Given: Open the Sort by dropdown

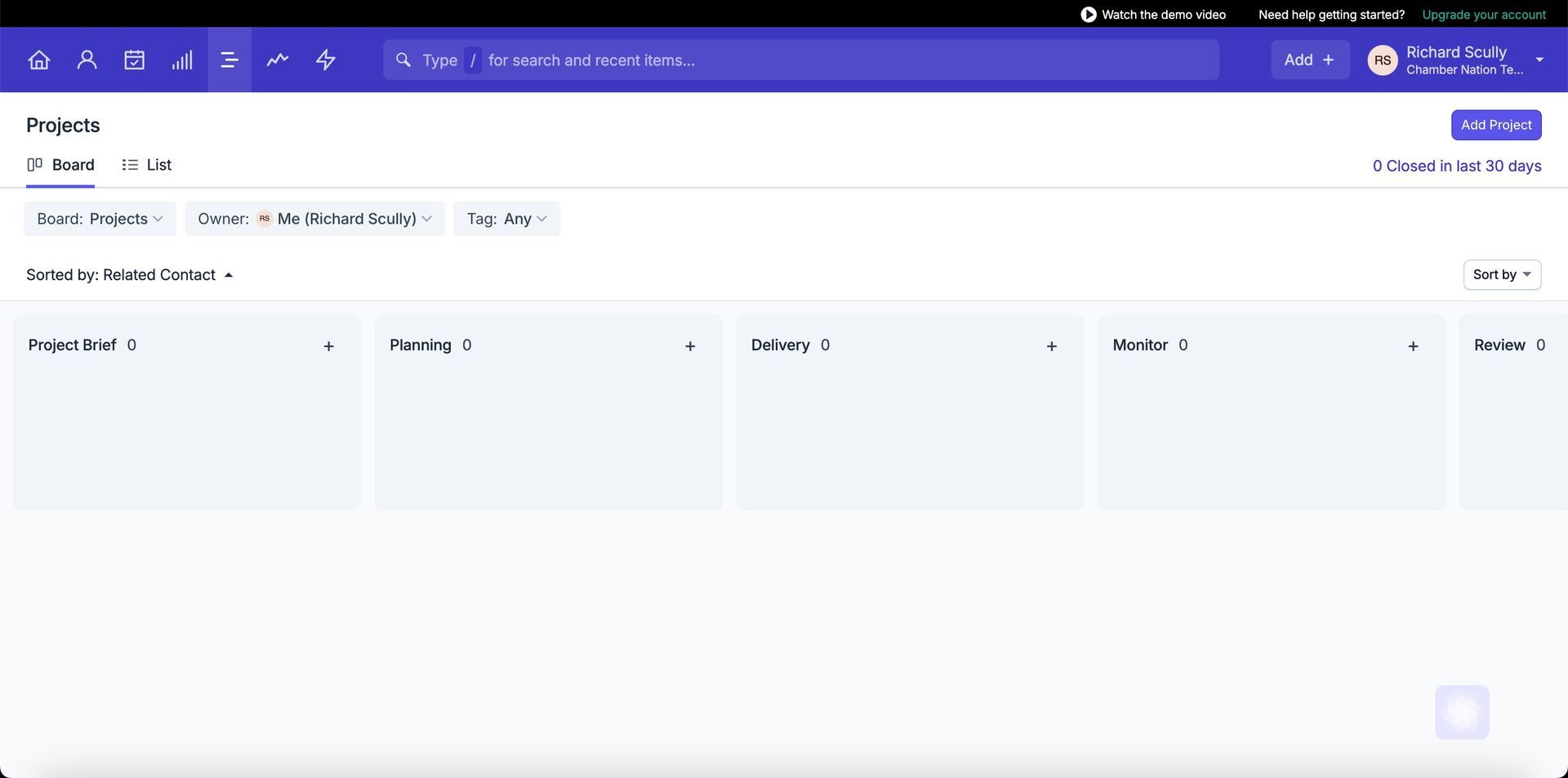Looking at the screenshot, I should tap(1502, 274).
